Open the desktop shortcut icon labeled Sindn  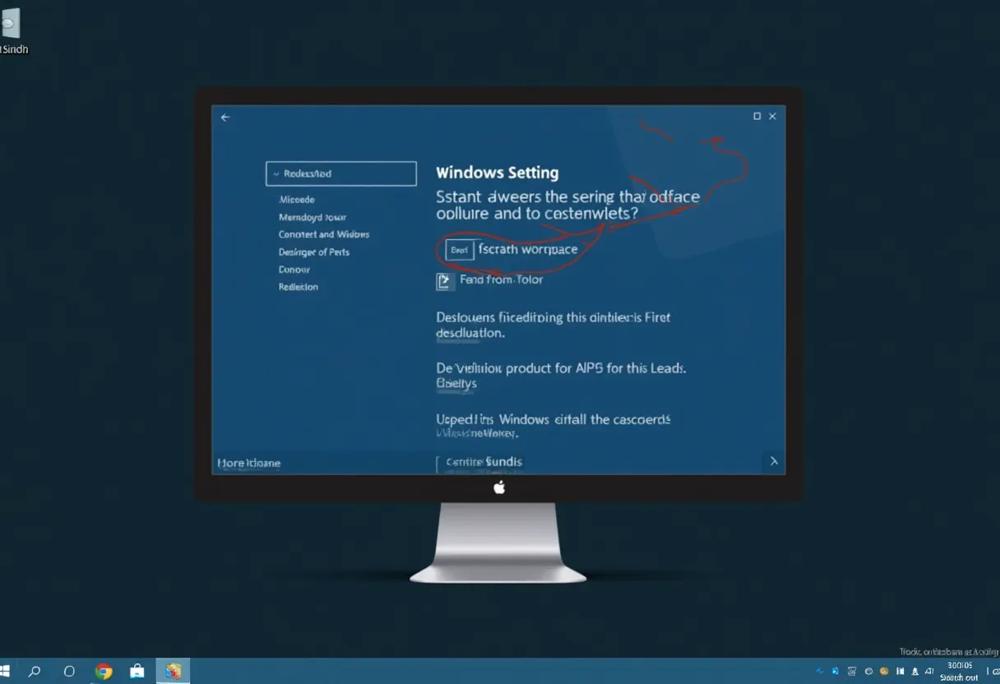point(13,31)
